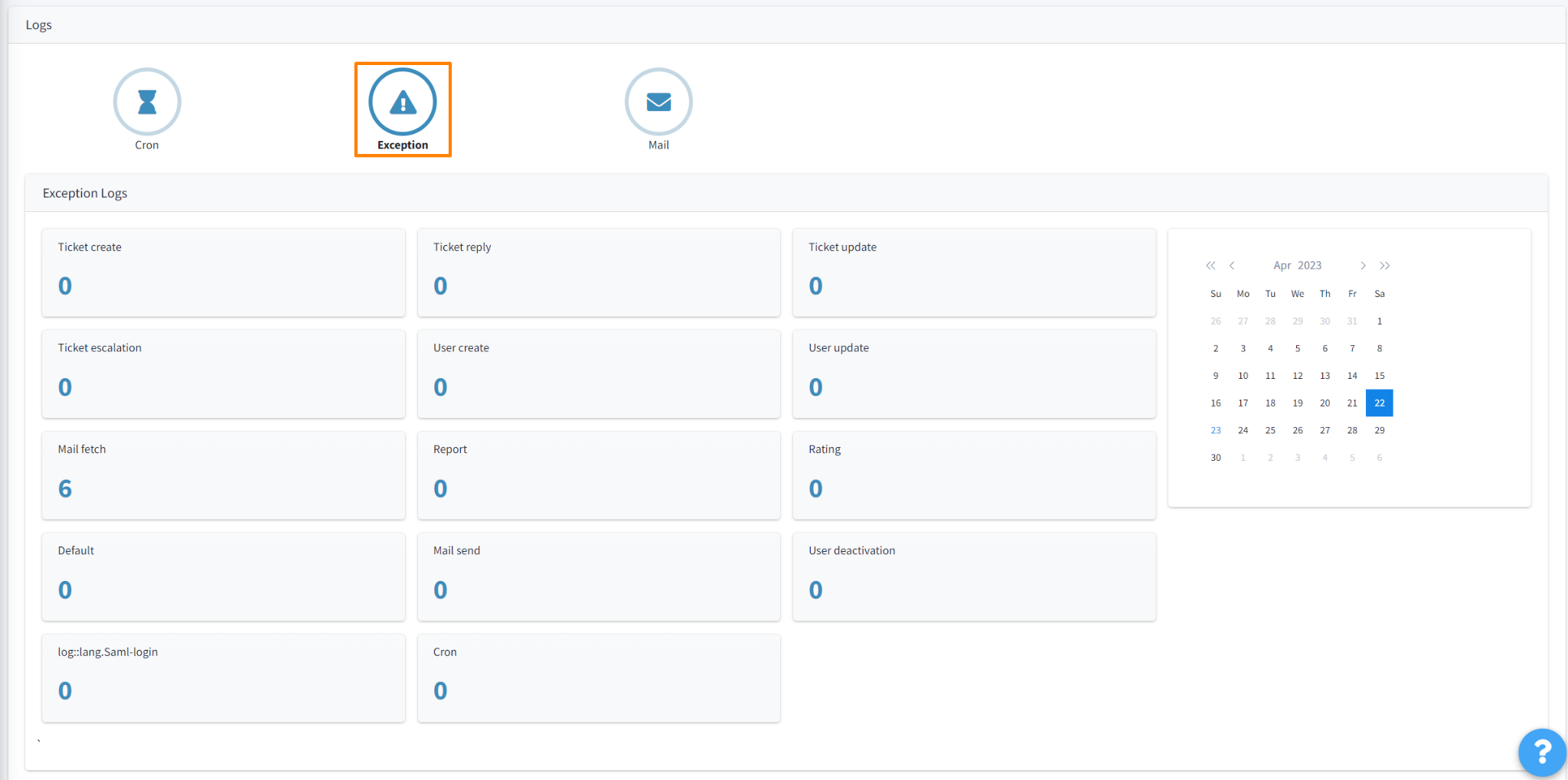Image resolution: width=1568 pixels, height=780 pixels.
Task: Go to next month in the calendar
Action: click(1363, 266)
